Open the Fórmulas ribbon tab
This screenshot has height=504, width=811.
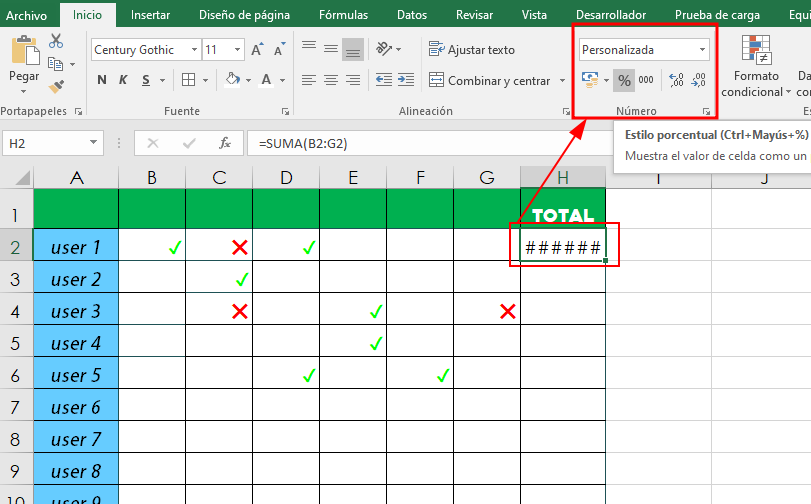pyautogui.click(x=342, y=15)
